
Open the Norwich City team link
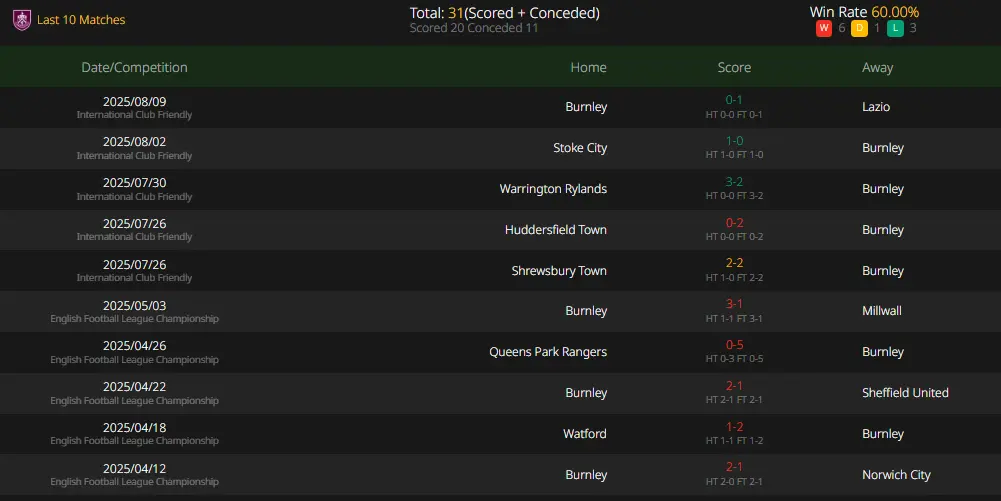pyautogui.click(x=896, y=475)
